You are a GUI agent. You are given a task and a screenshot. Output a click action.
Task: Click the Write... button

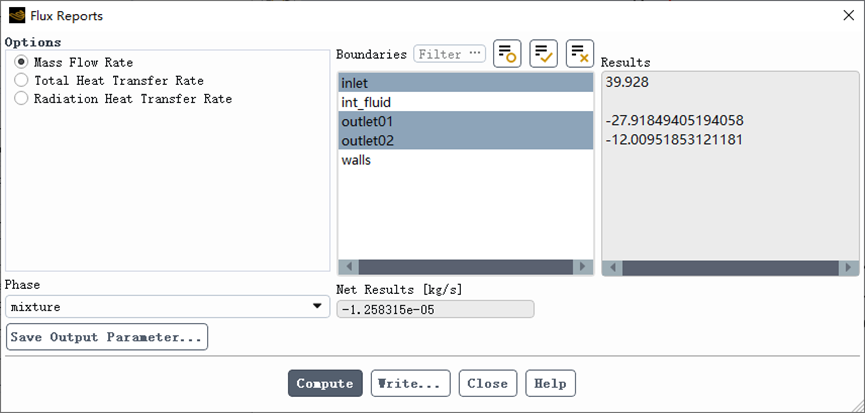pos(410,383)
